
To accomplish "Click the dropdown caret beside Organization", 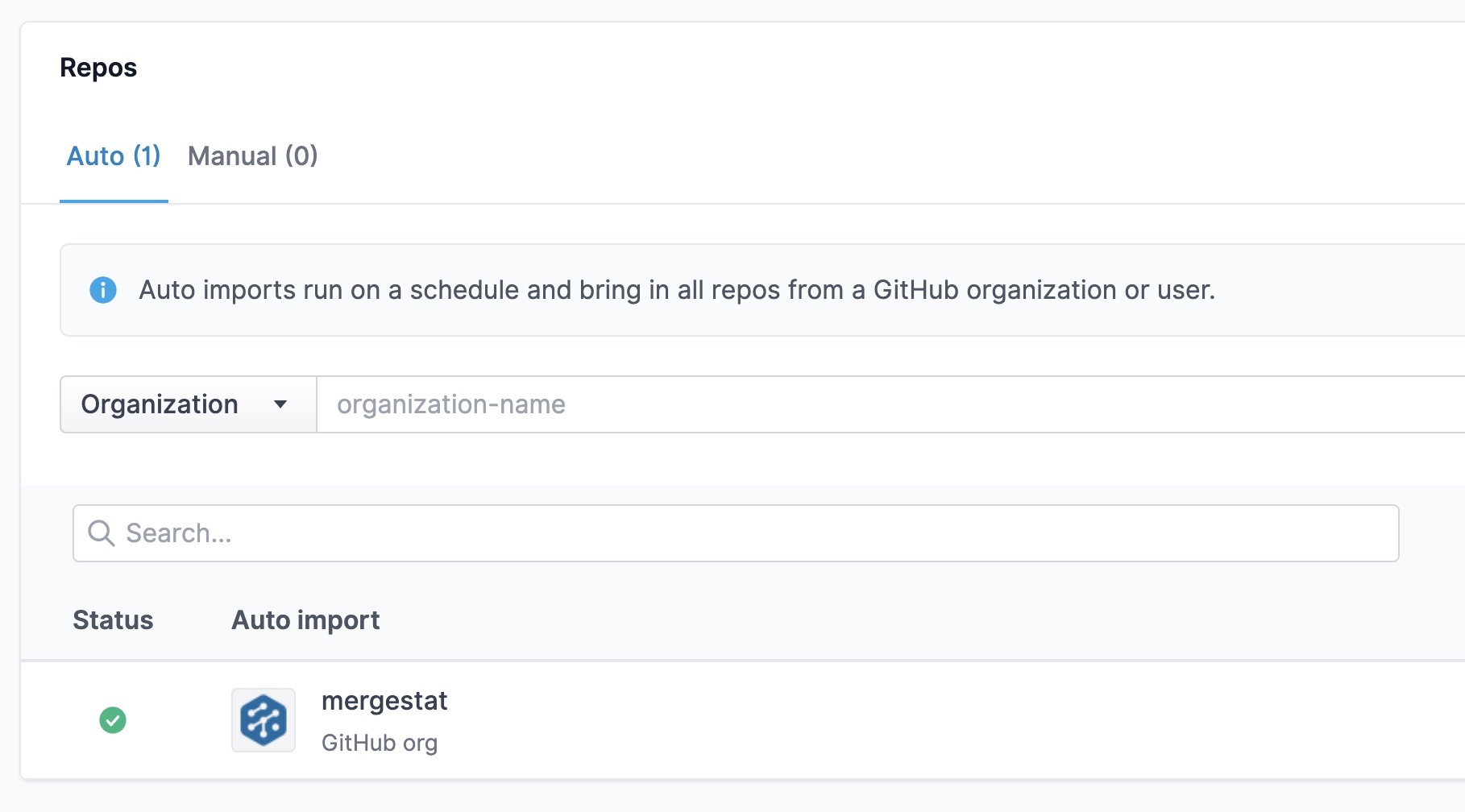I will [280, 404].
